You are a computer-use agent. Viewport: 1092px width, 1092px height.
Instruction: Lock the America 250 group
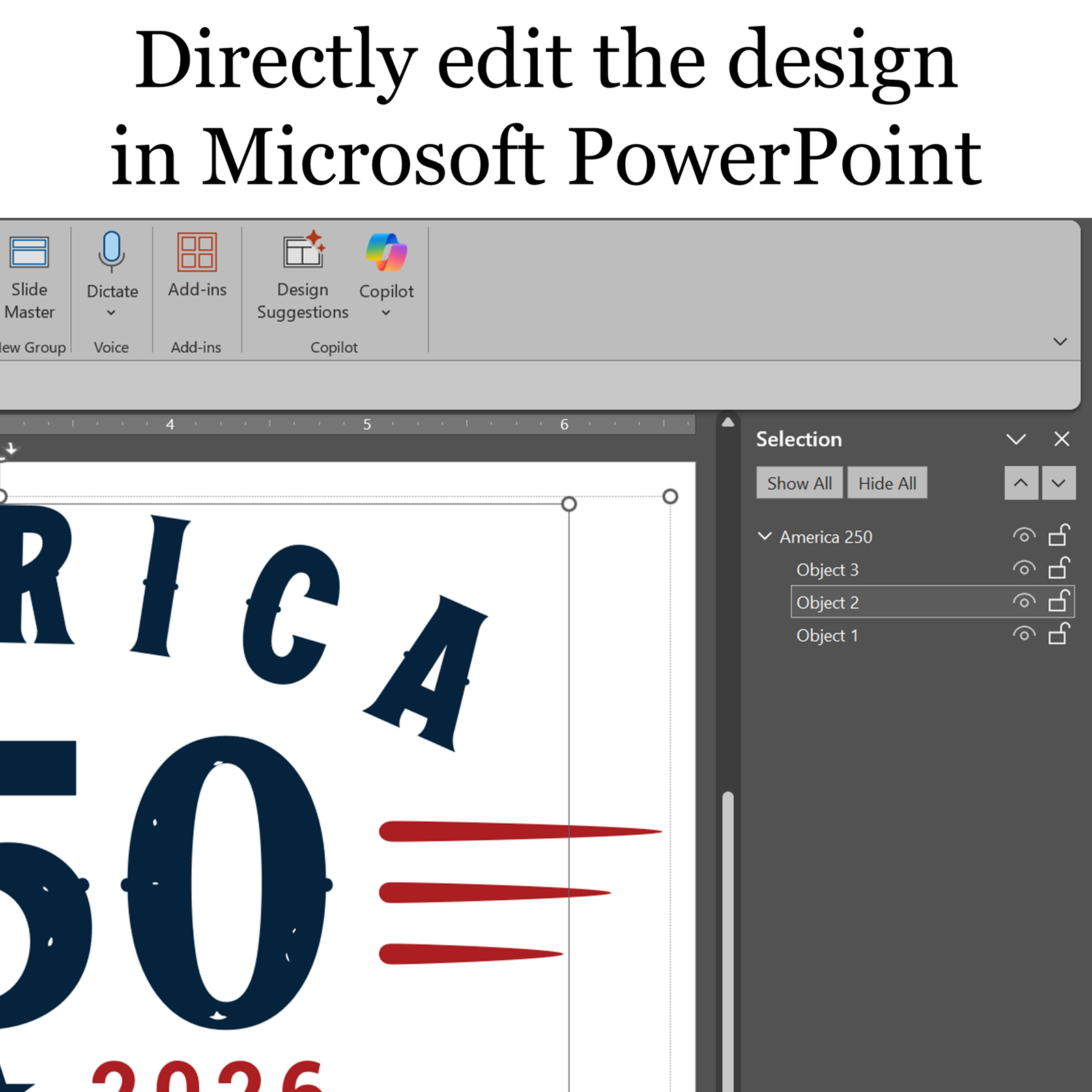pos(1059,534)
